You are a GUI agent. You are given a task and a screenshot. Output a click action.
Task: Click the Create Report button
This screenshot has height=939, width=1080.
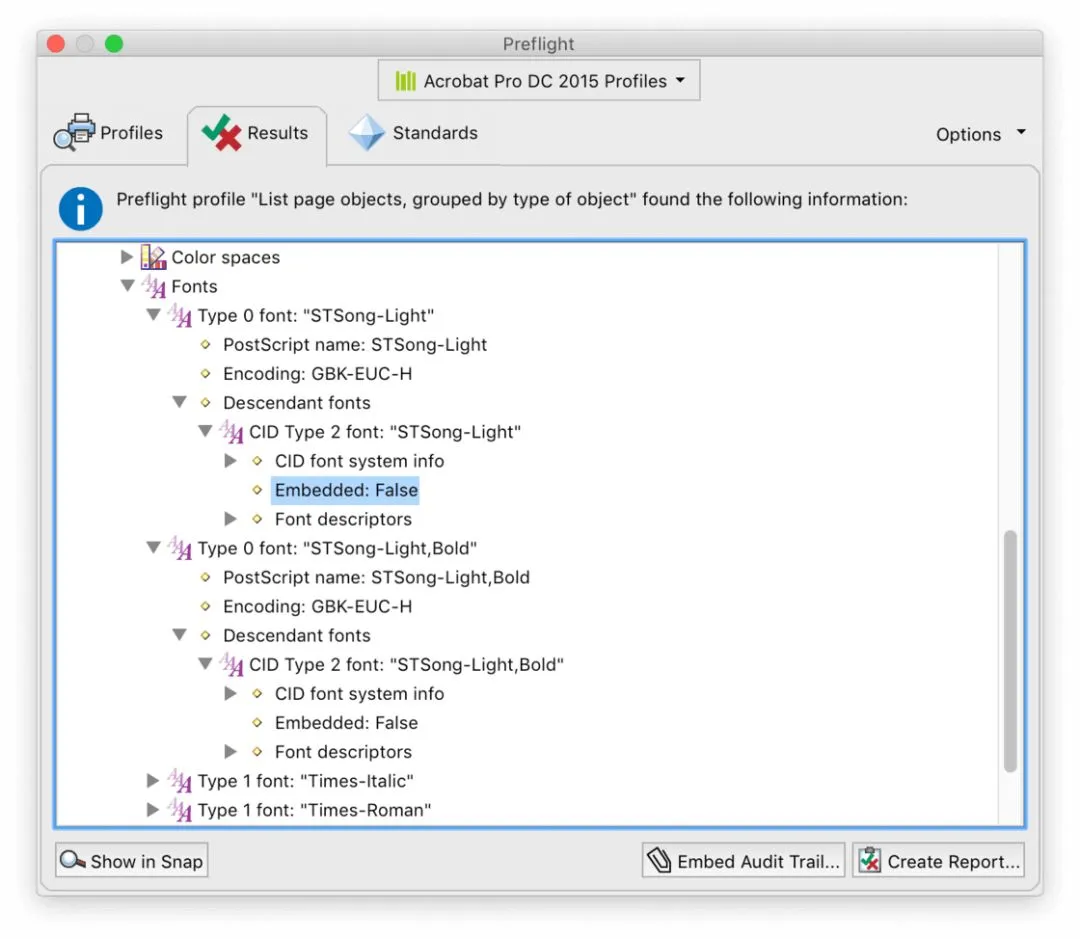point(938,860)
